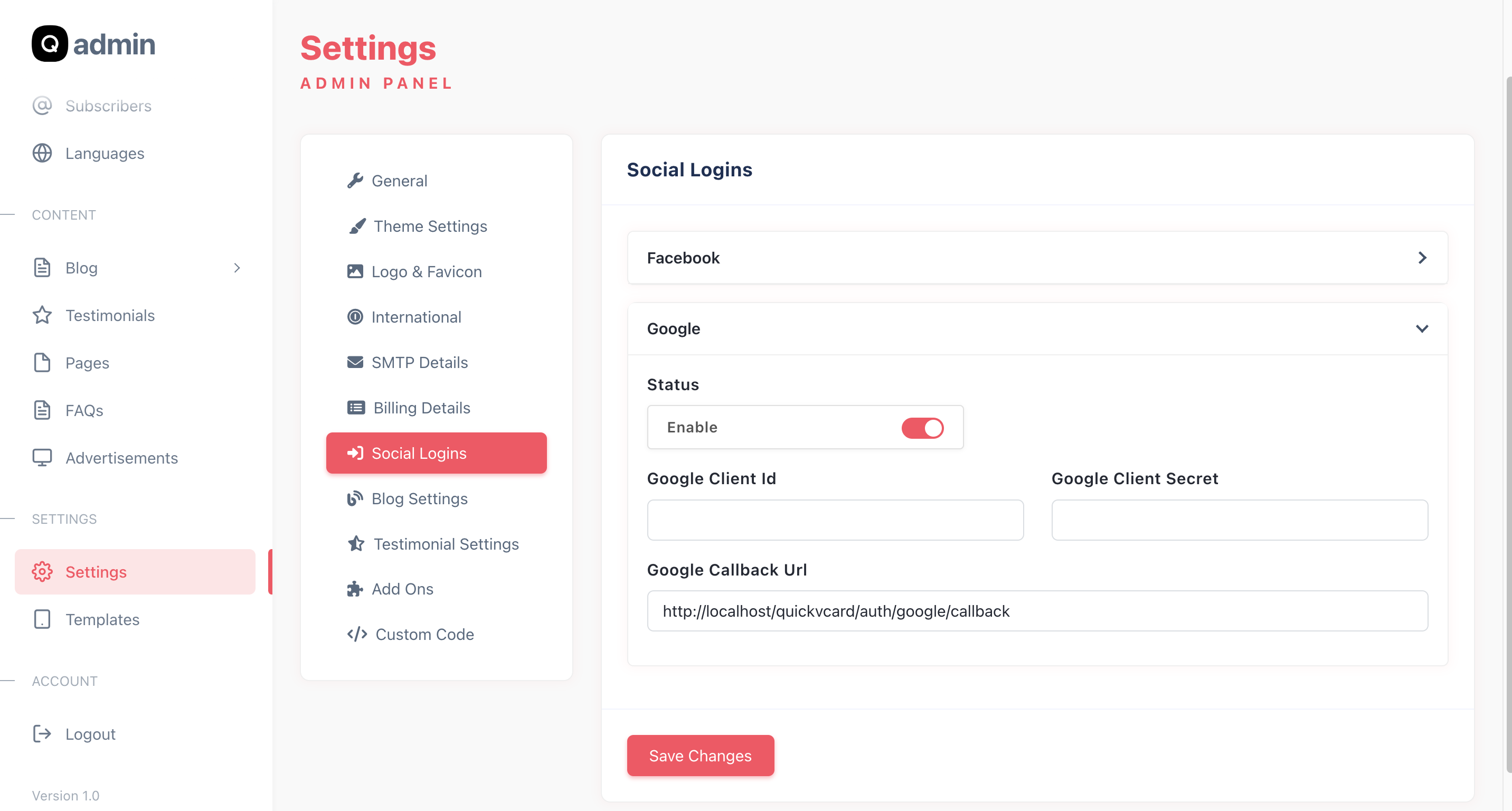This screenshot has width=1512, height=811.
Task: Switch to the Theme Settings tab
Action: click(x=430, y=226)
